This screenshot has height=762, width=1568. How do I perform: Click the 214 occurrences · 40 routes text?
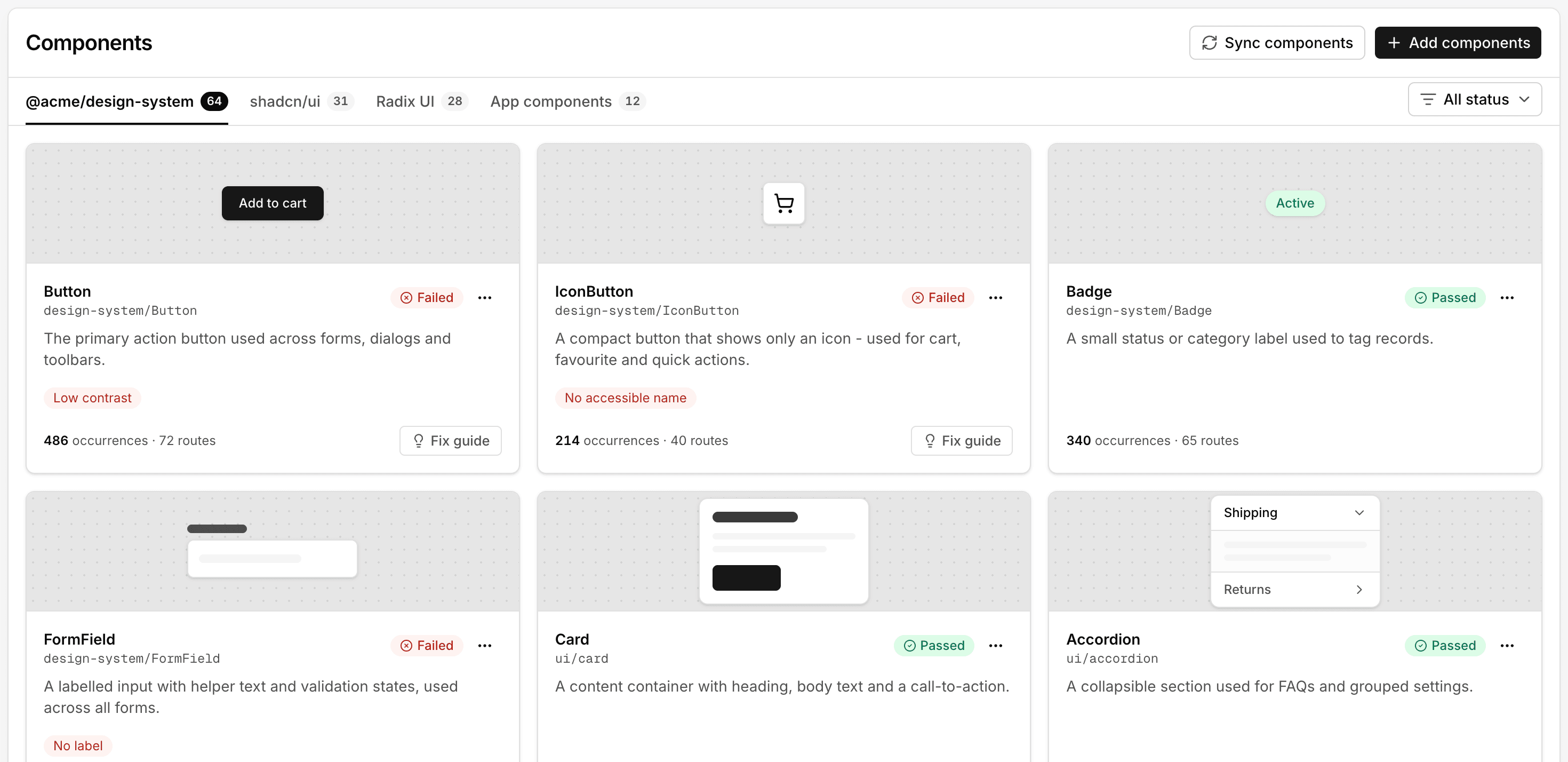641,440
